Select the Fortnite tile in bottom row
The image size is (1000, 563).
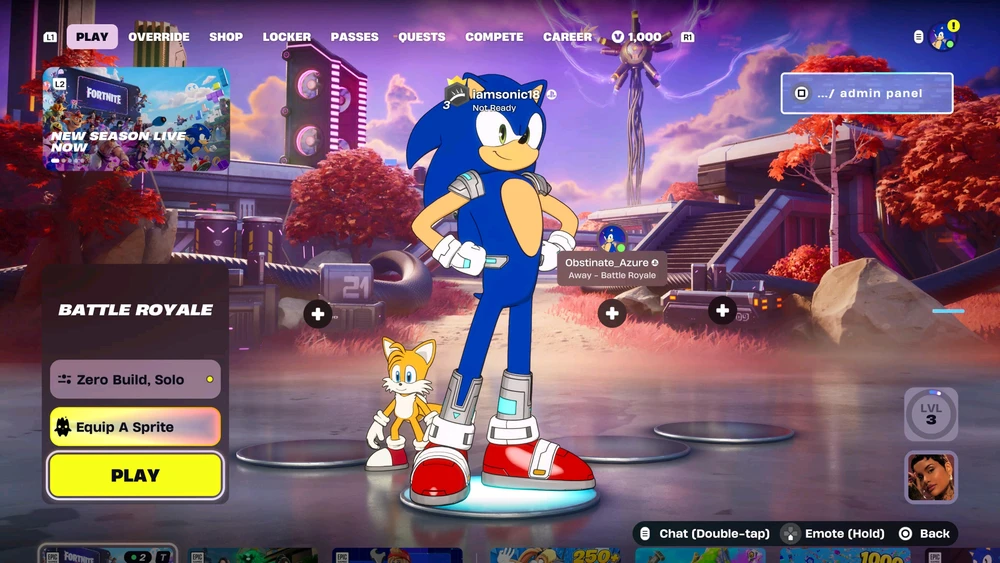[107, 554]
